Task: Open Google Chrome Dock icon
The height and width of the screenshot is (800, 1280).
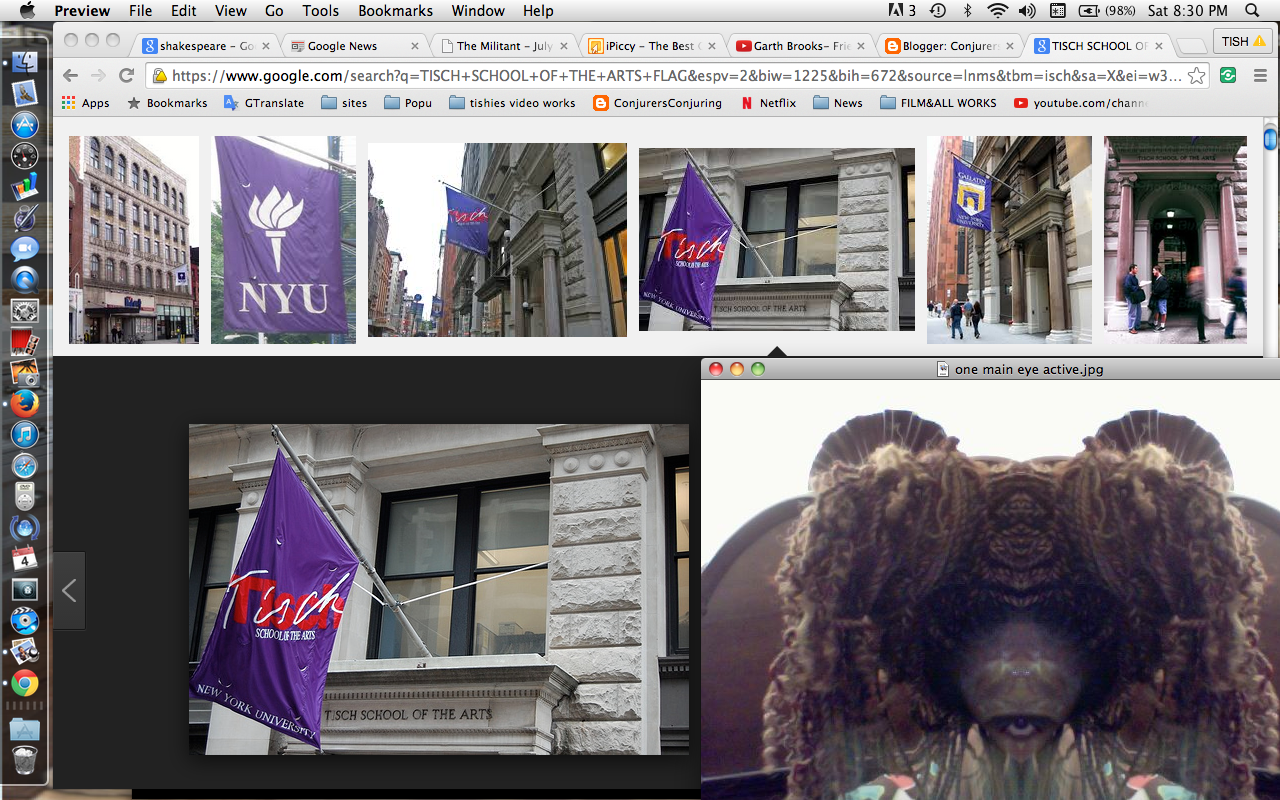Action: 24,683
